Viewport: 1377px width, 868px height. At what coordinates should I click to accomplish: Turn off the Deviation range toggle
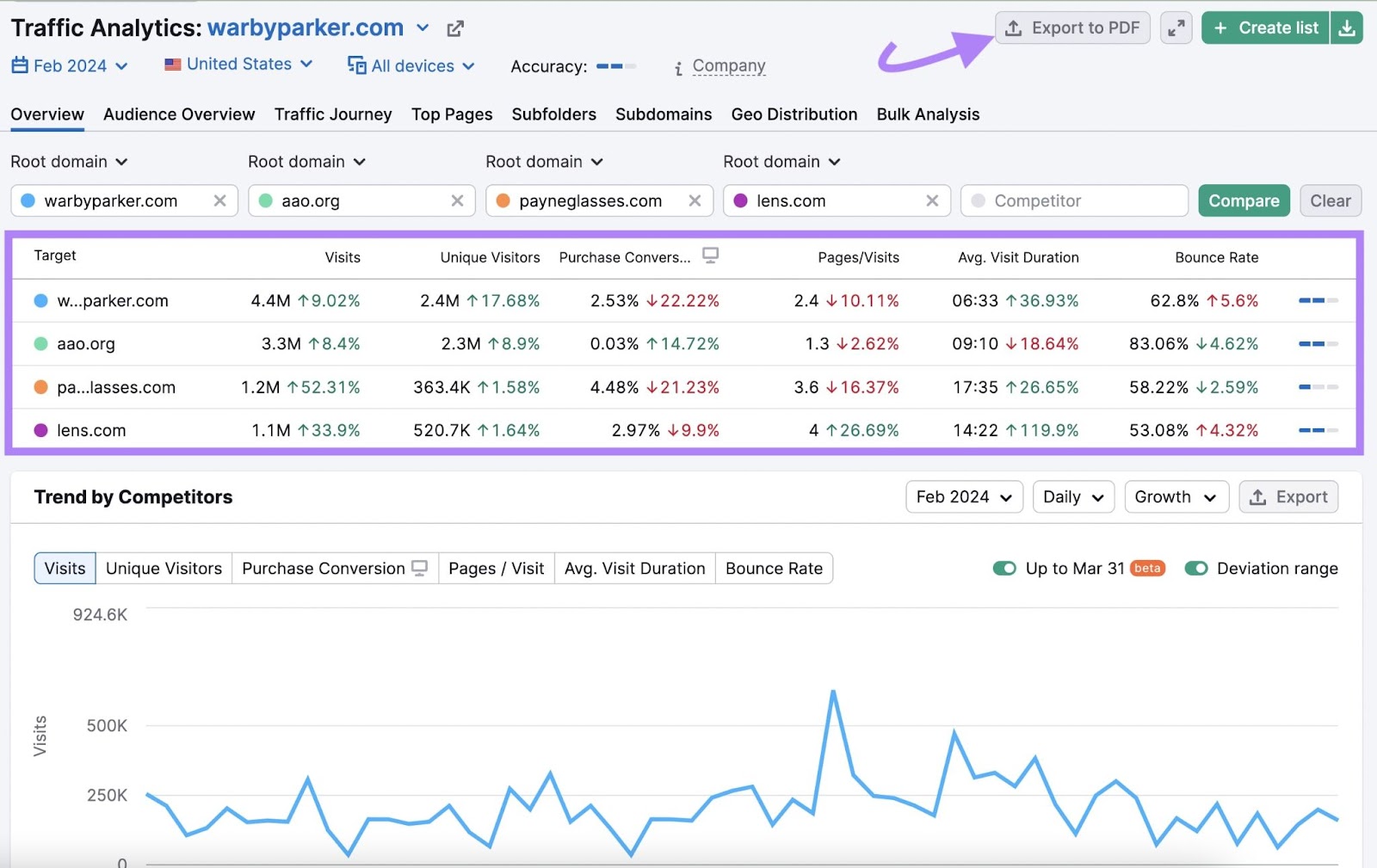click(x=1196, y=568)
